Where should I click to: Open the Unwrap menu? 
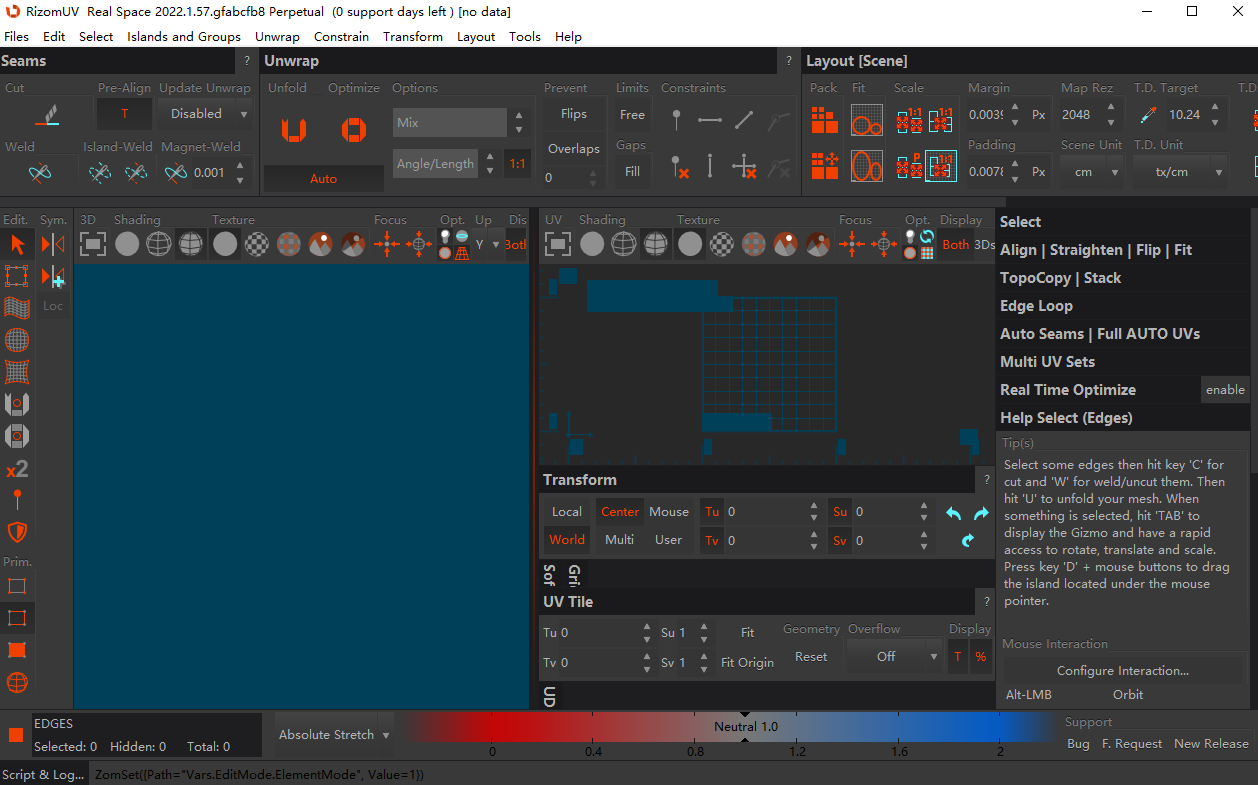(277, 36)
